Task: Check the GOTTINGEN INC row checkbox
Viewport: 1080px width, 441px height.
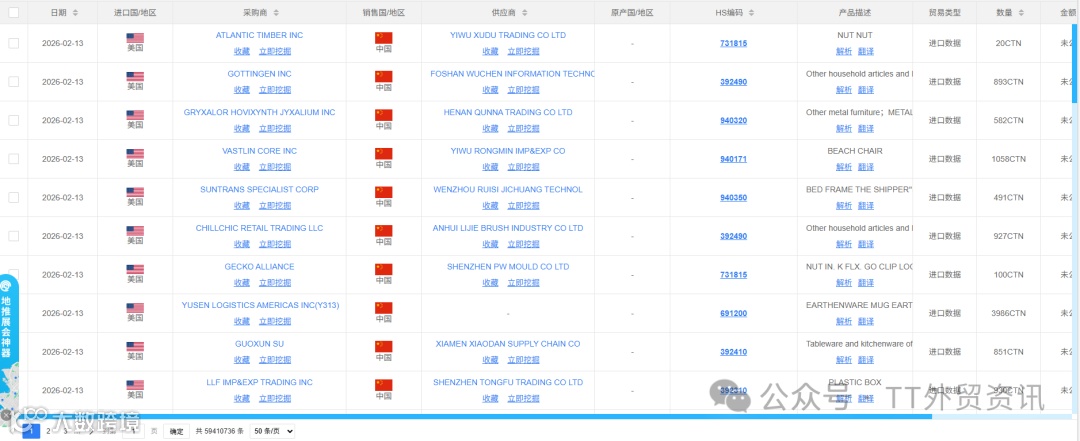Action: pos(14,81)
